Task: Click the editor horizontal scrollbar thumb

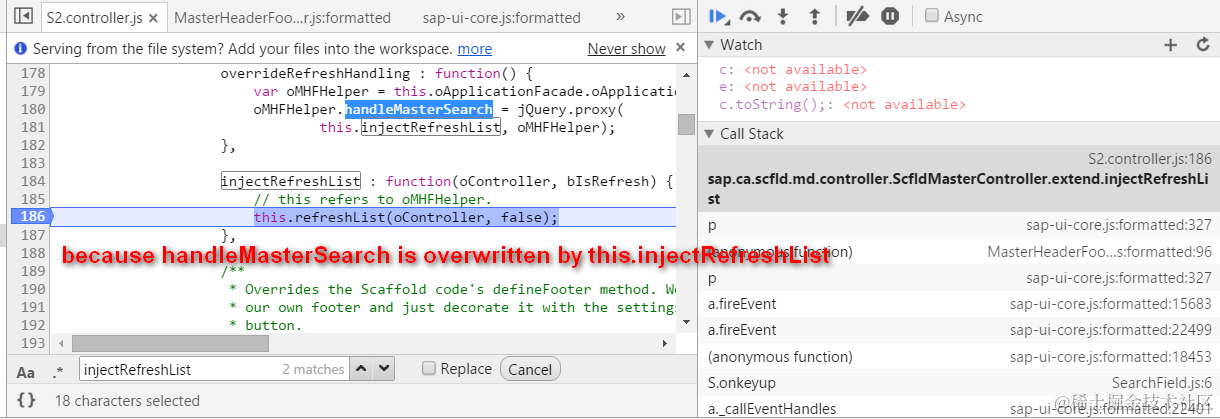Action: (x=170, y=343)
